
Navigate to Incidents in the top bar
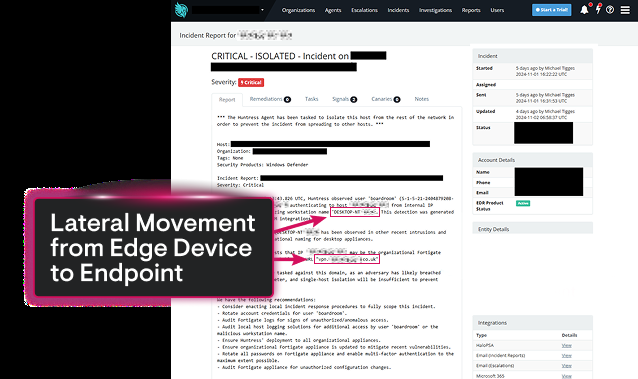click(x=398, y=10)
